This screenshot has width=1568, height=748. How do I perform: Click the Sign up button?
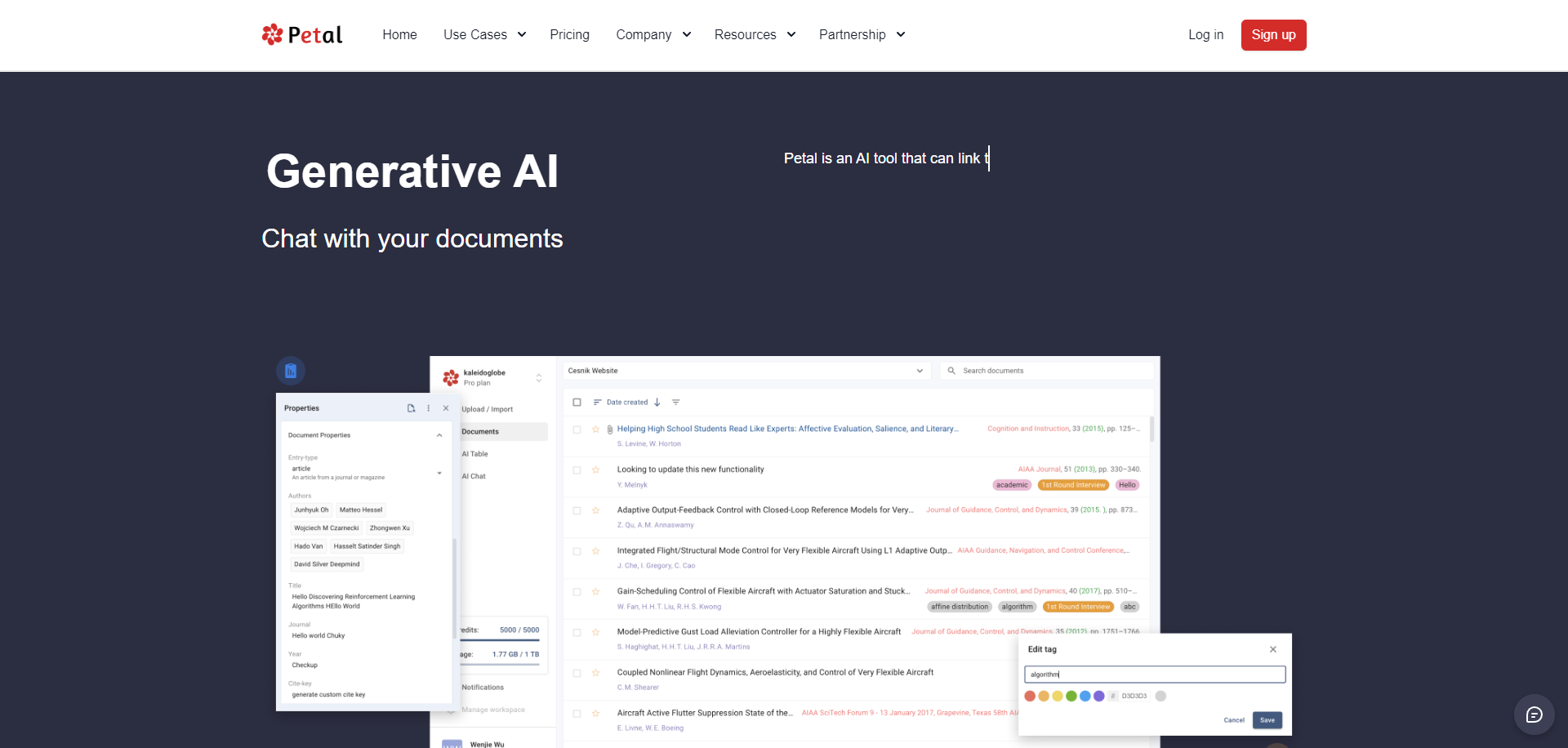pos(1273,35)
